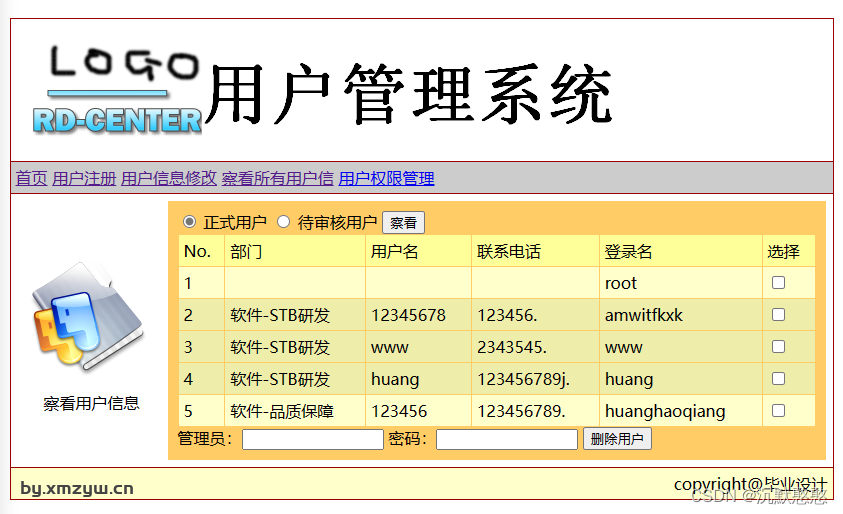
Task: Check the box in row 4, login huang
Action: pos(778,379)
